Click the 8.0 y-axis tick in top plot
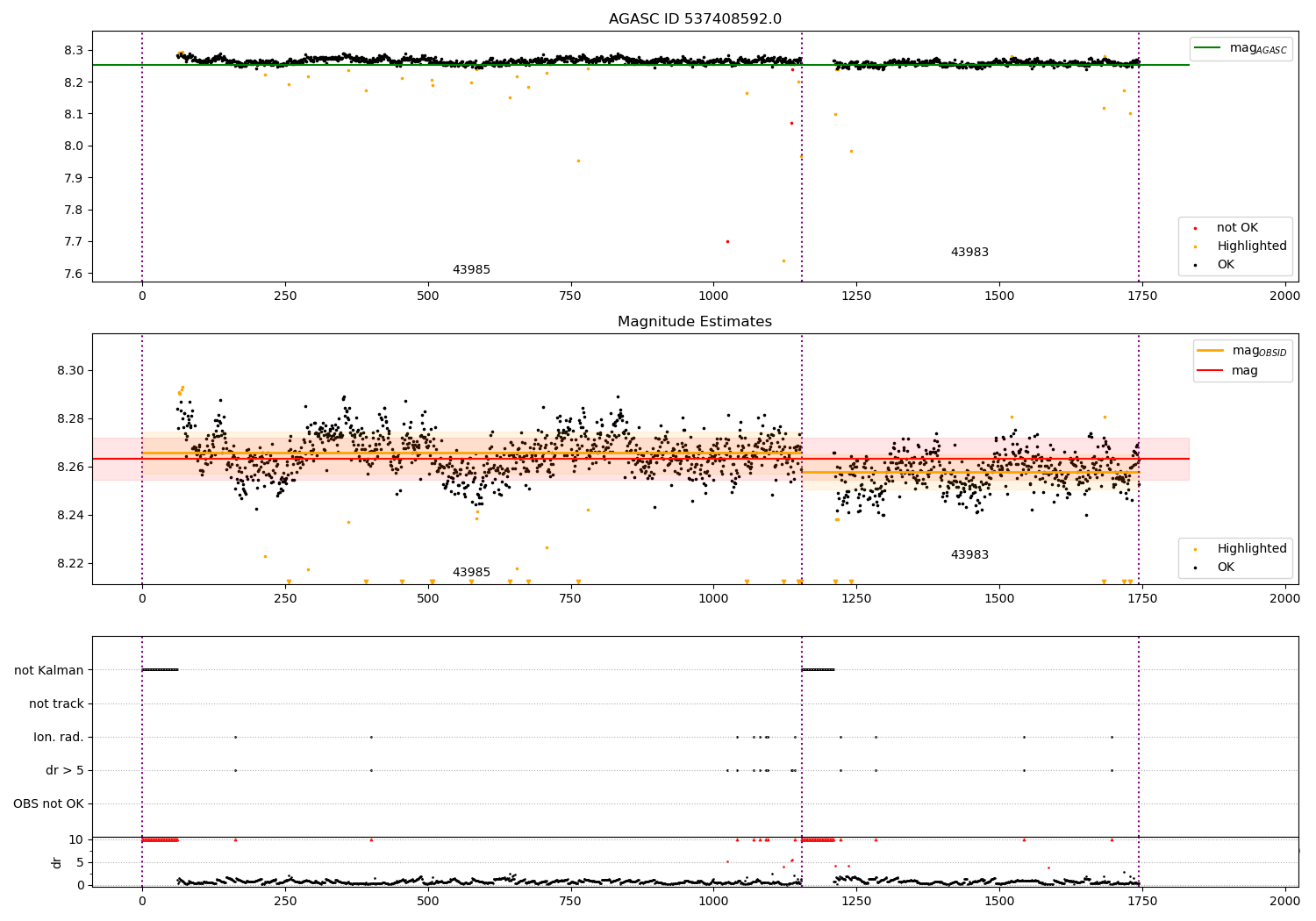 pyautogui.click(x=74, y=146)
